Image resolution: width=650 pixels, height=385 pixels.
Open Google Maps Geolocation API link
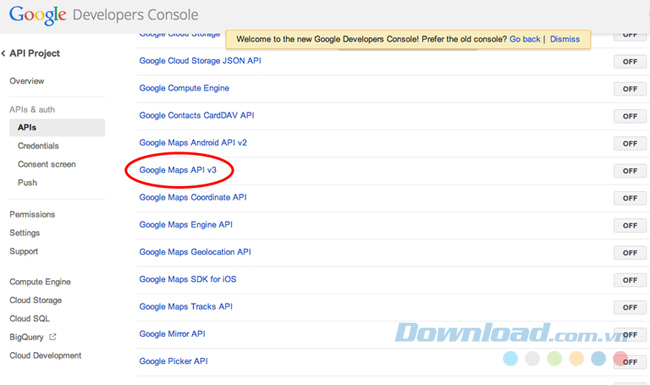click(x=195, y=252)
